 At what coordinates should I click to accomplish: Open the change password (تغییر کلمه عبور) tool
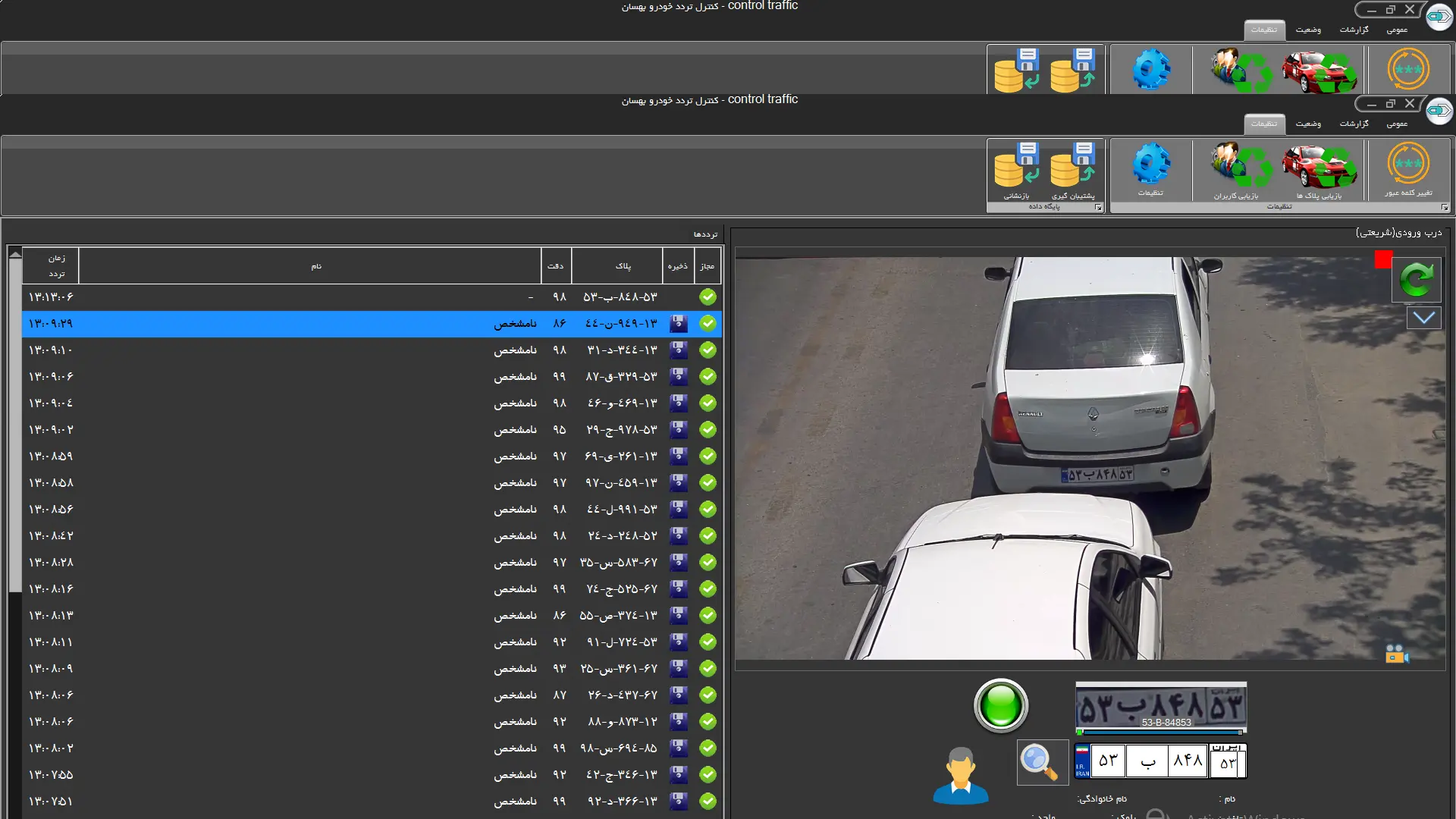tap(1408, 169)
